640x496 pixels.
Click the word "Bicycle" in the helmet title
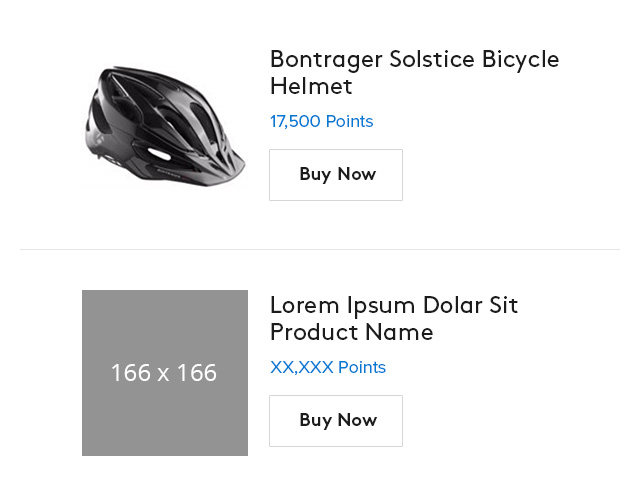click(520, 59)
